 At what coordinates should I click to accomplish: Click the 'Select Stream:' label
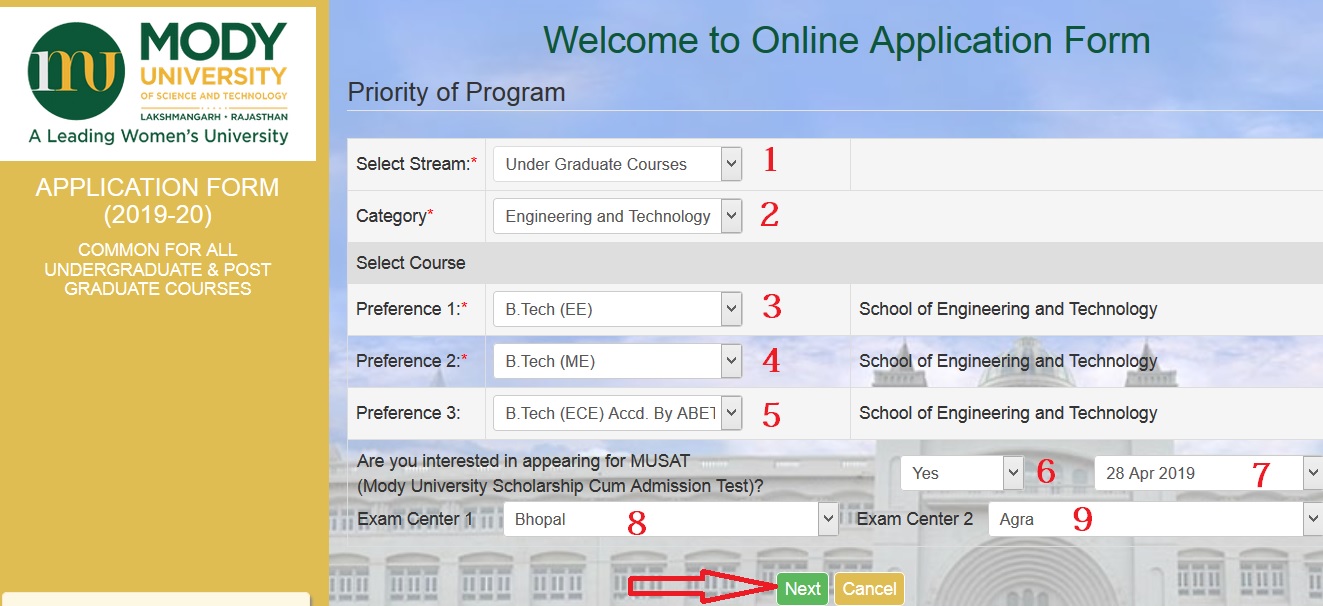[x=417, y=164]
